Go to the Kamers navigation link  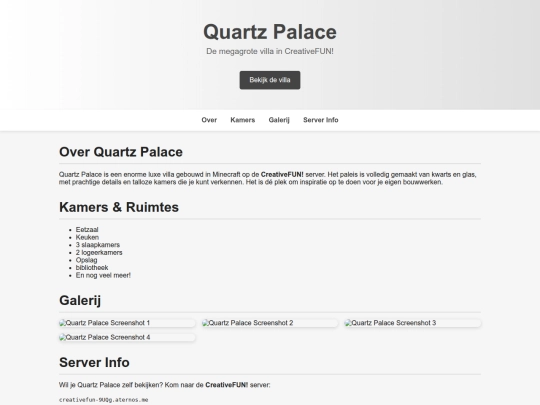[x=242, y=120]
